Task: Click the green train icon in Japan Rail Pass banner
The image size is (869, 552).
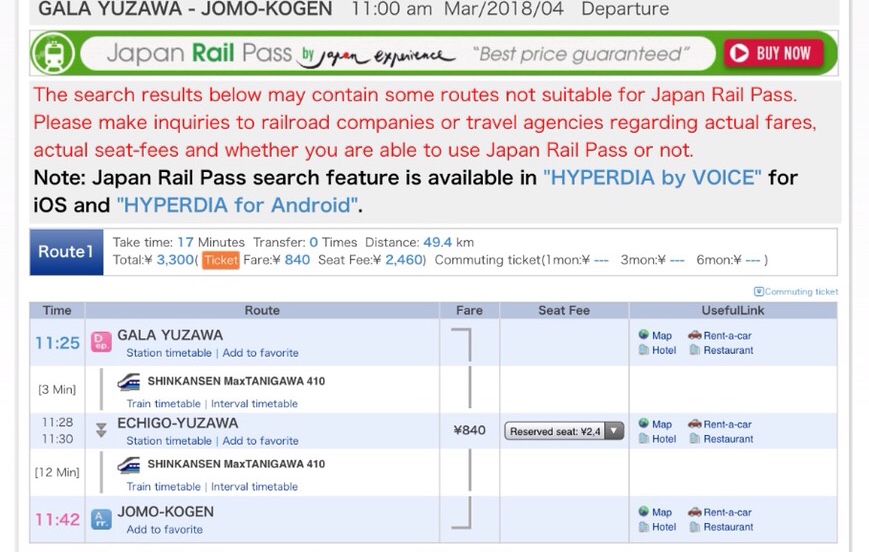Action: pyautogui.click(x=53, y=54)
